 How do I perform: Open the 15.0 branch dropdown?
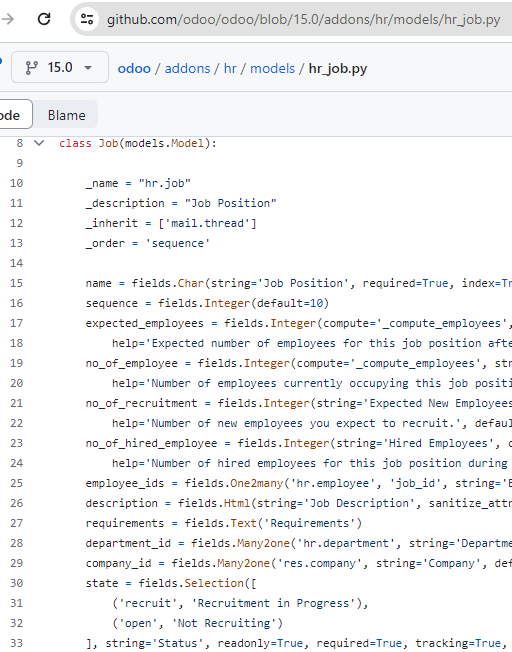coord(60,67)
